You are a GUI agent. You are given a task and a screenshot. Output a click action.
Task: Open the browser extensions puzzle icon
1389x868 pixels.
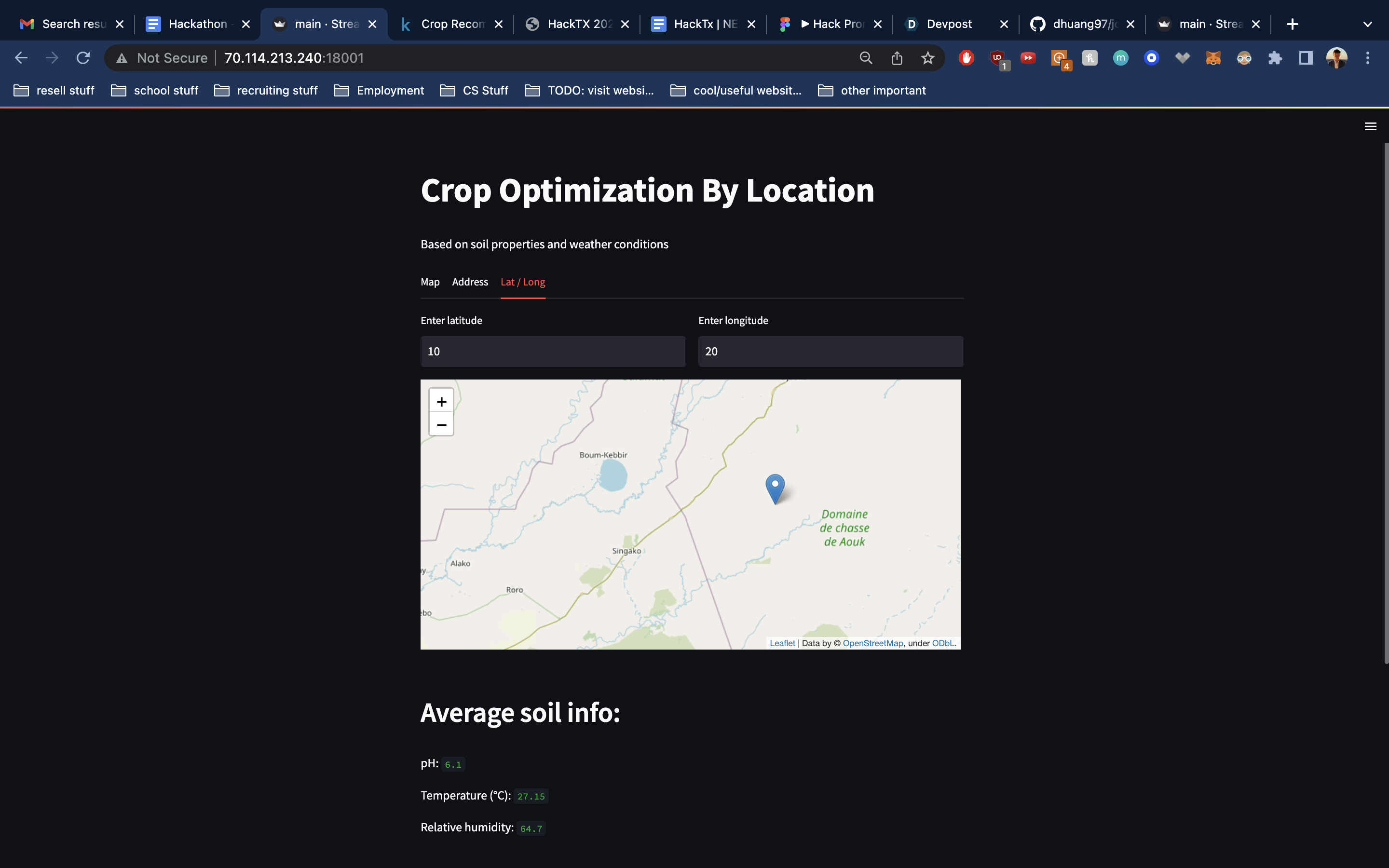1275,58
